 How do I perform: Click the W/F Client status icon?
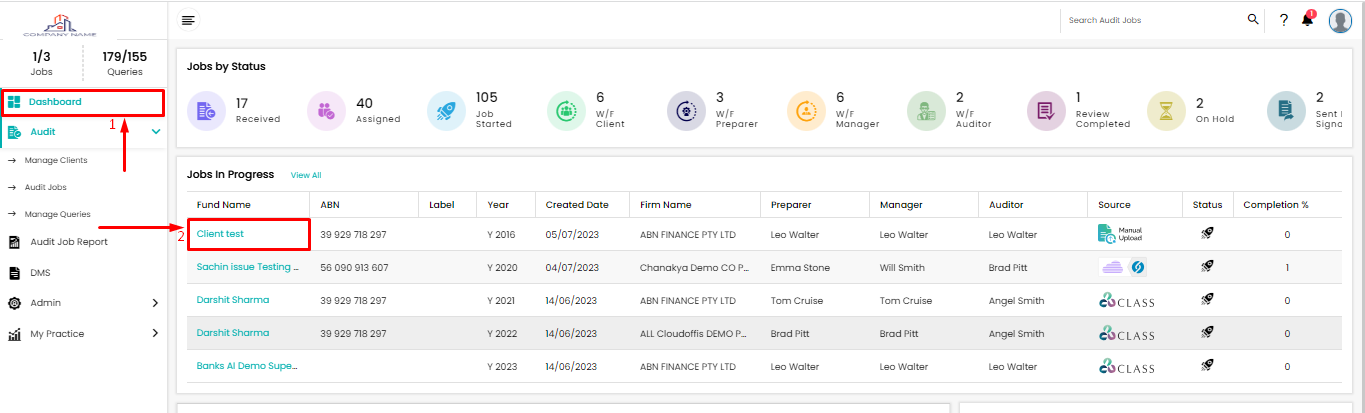tap(567, 110)
